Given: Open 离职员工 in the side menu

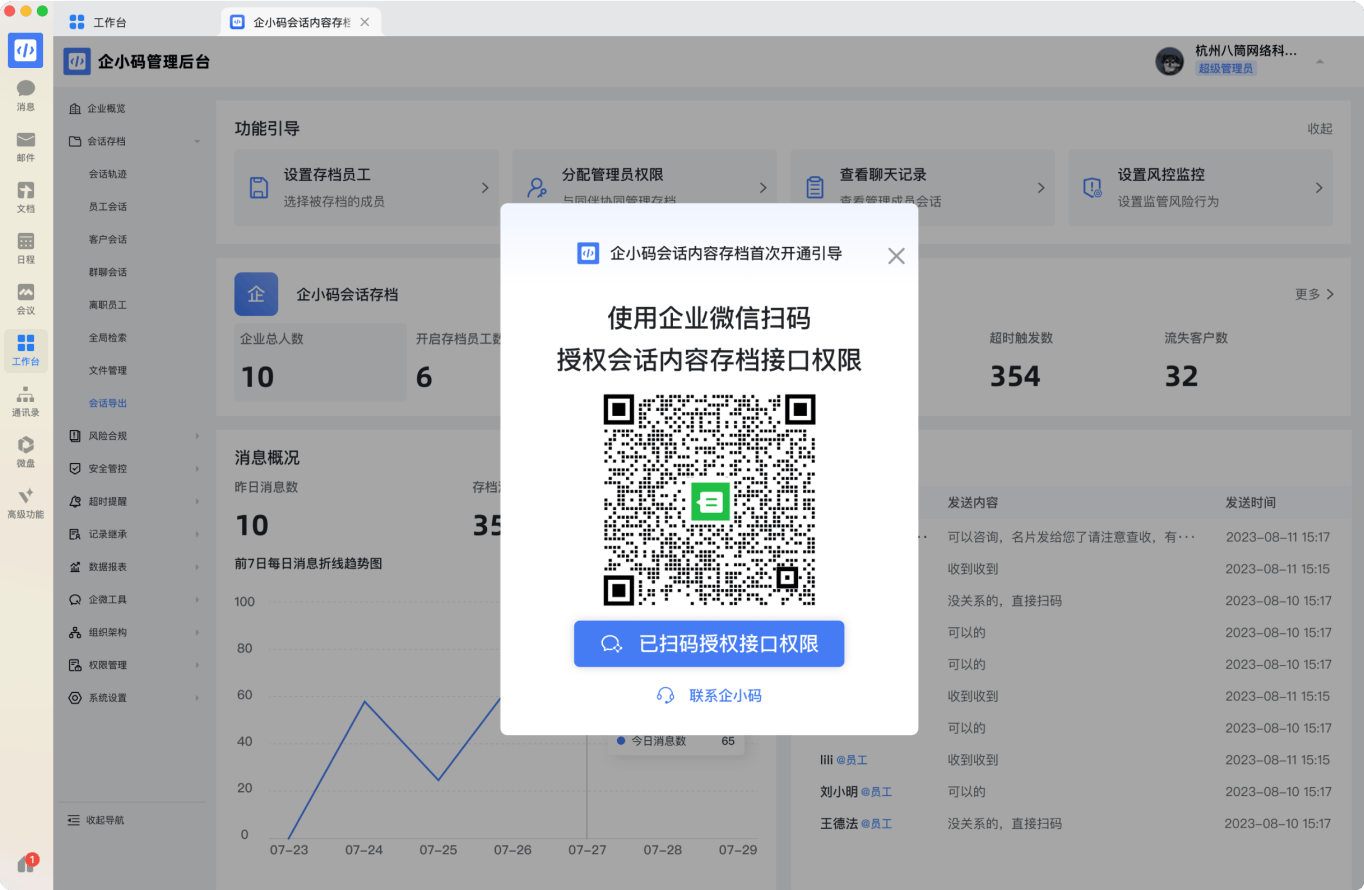Looking at the screenshot, I should click(x=108, y=305).
